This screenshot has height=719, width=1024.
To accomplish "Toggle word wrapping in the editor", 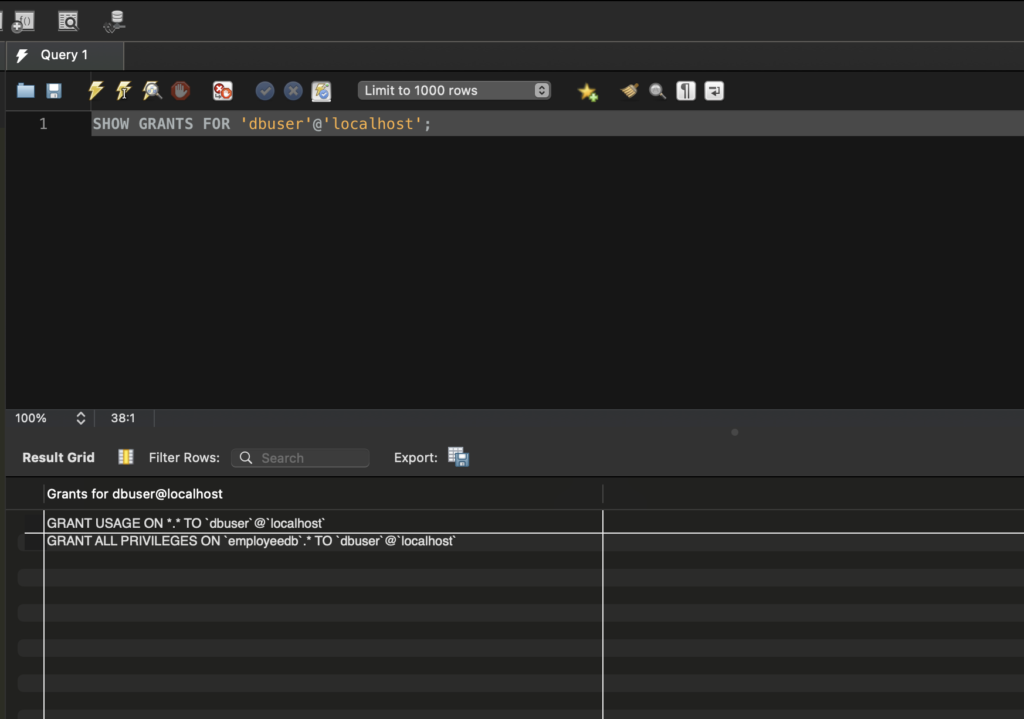I will point(714,91).
